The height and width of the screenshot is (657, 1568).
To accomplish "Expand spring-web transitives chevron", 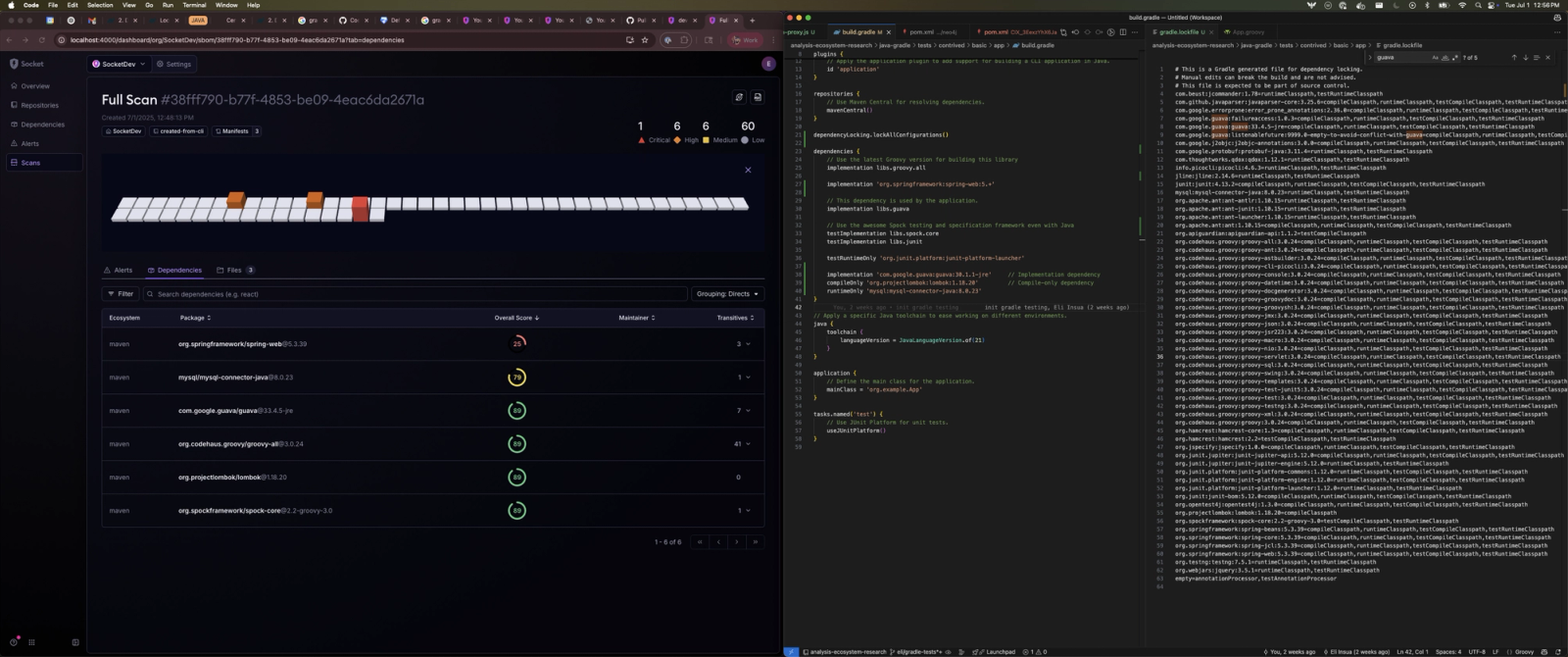I will pyautogui.click(x=749, y=344).
